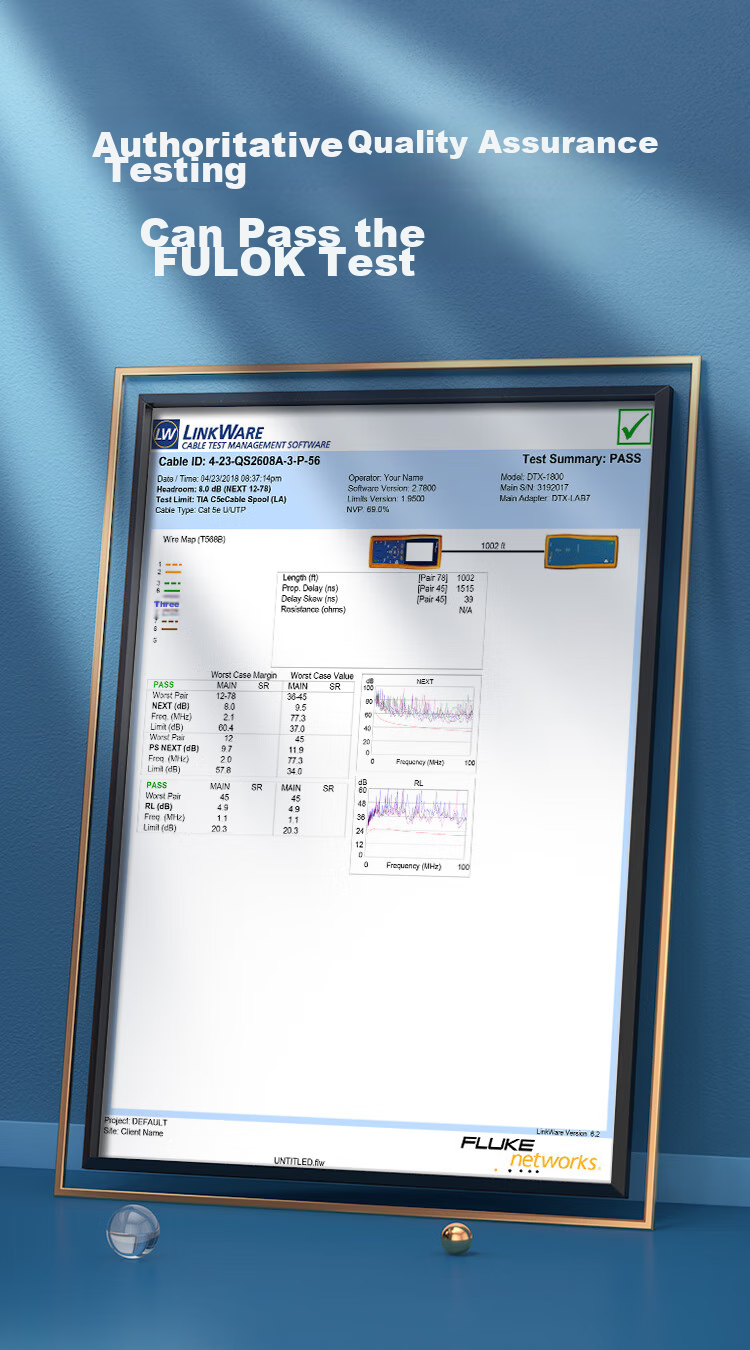Click the blue 'Three' text in wire map
750x1350 pixels.
pyautogui.click(x=166, y=605)
